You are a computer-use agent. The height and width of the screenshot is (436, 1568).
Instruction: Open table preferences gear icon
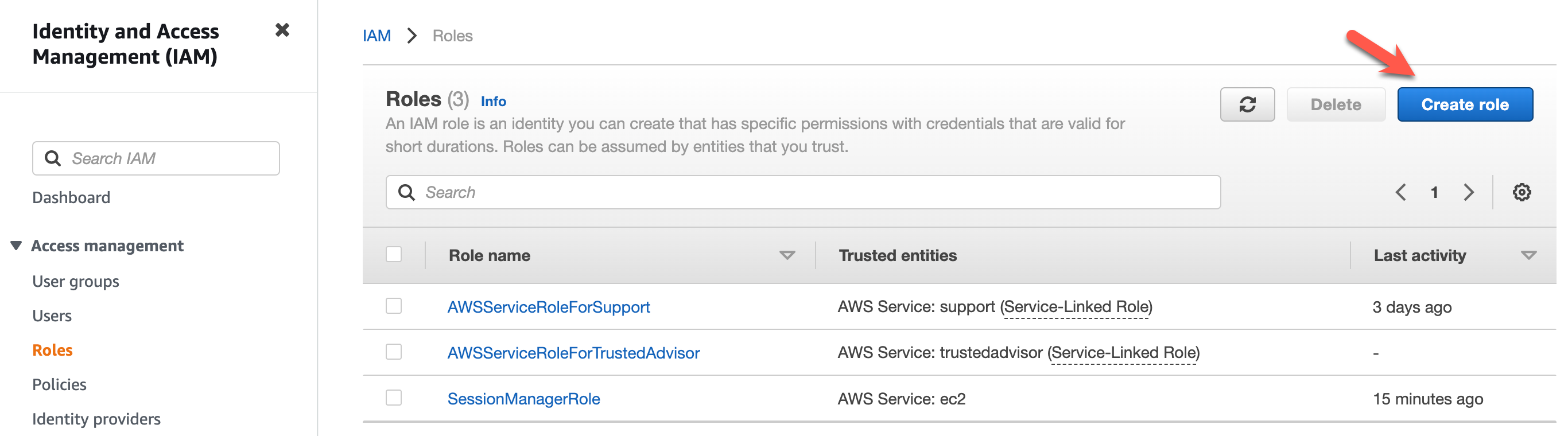[1521, 192]
